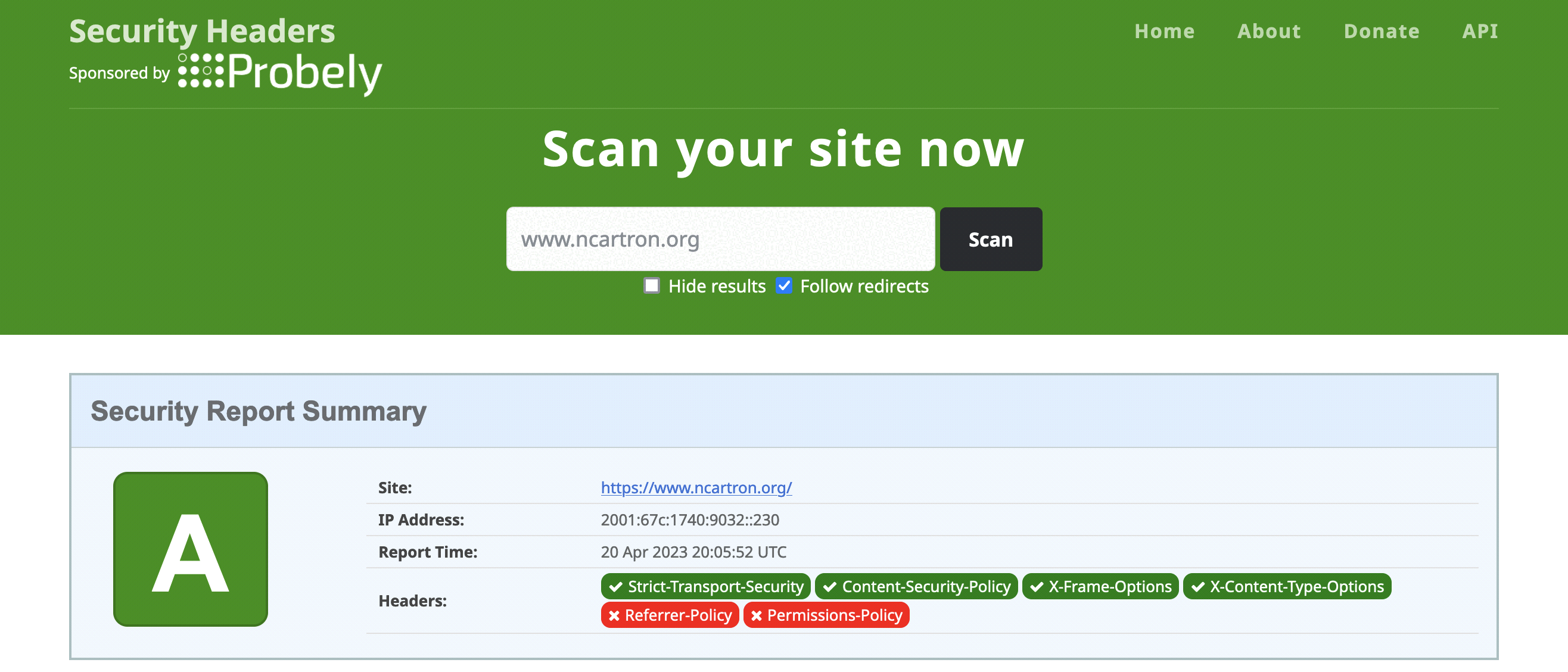Click the red Referrer-Policy badge
Image resolution: width=1568 pixels, height=672 pixels.
tap(670, 615)
